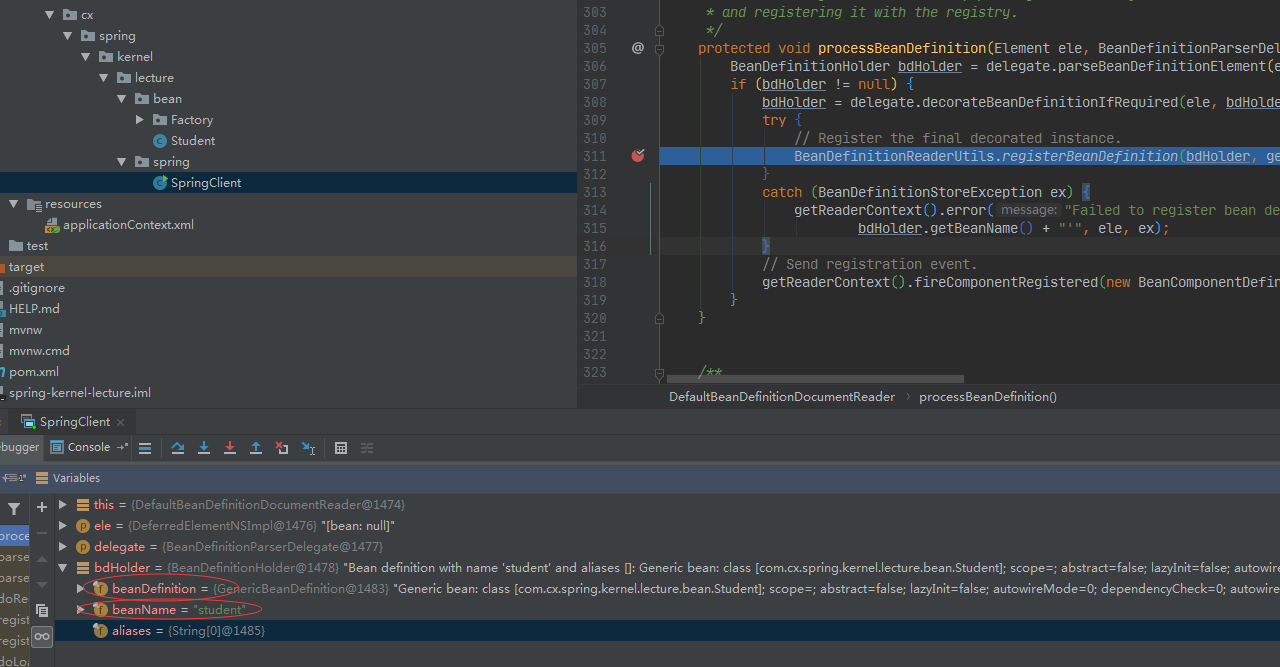Click the red Force Step Into icon
This screenshot has width=1280, height=667.
click(230, 448)
